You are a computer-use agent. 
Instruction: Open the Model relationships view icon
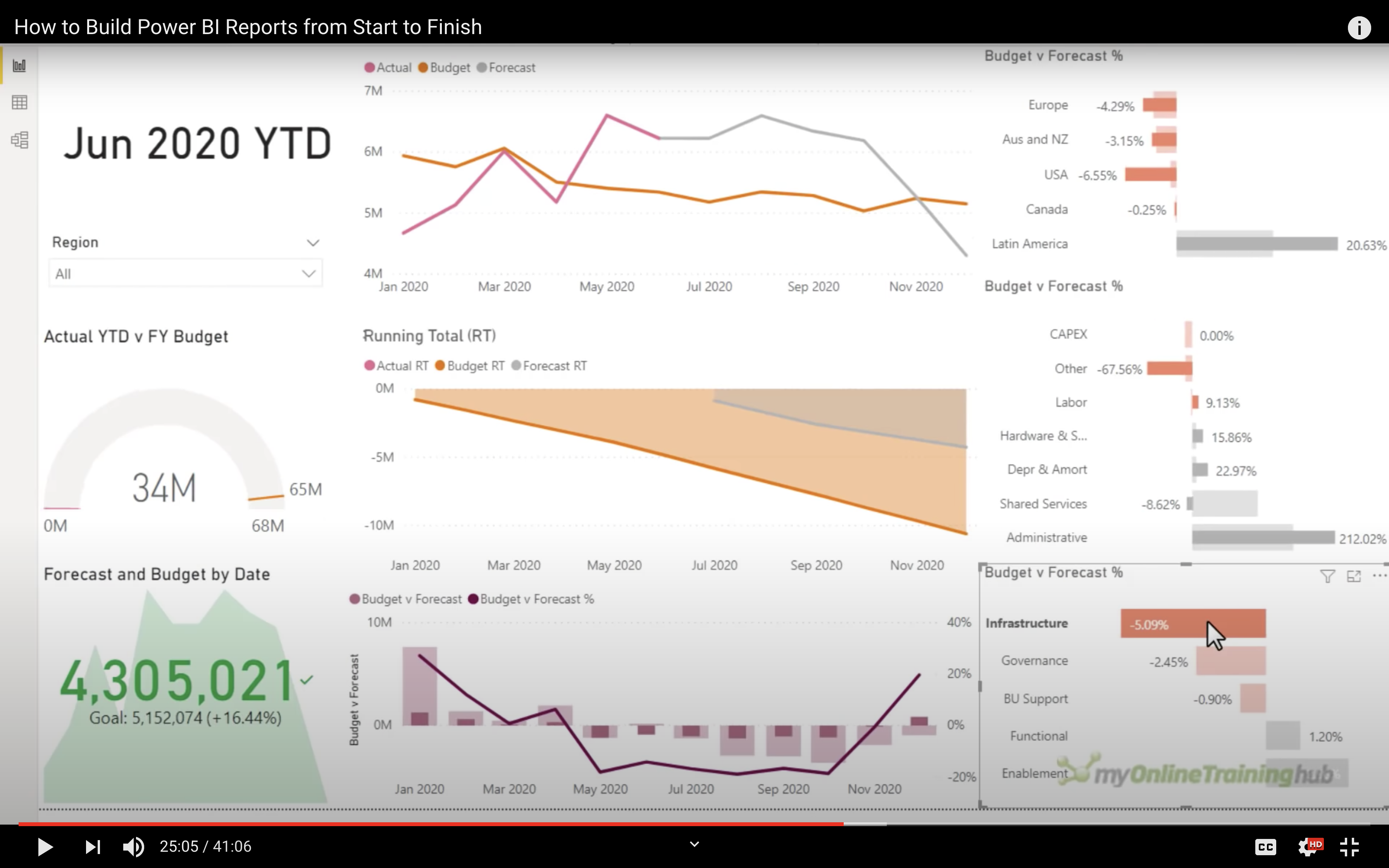click(19, 140)
